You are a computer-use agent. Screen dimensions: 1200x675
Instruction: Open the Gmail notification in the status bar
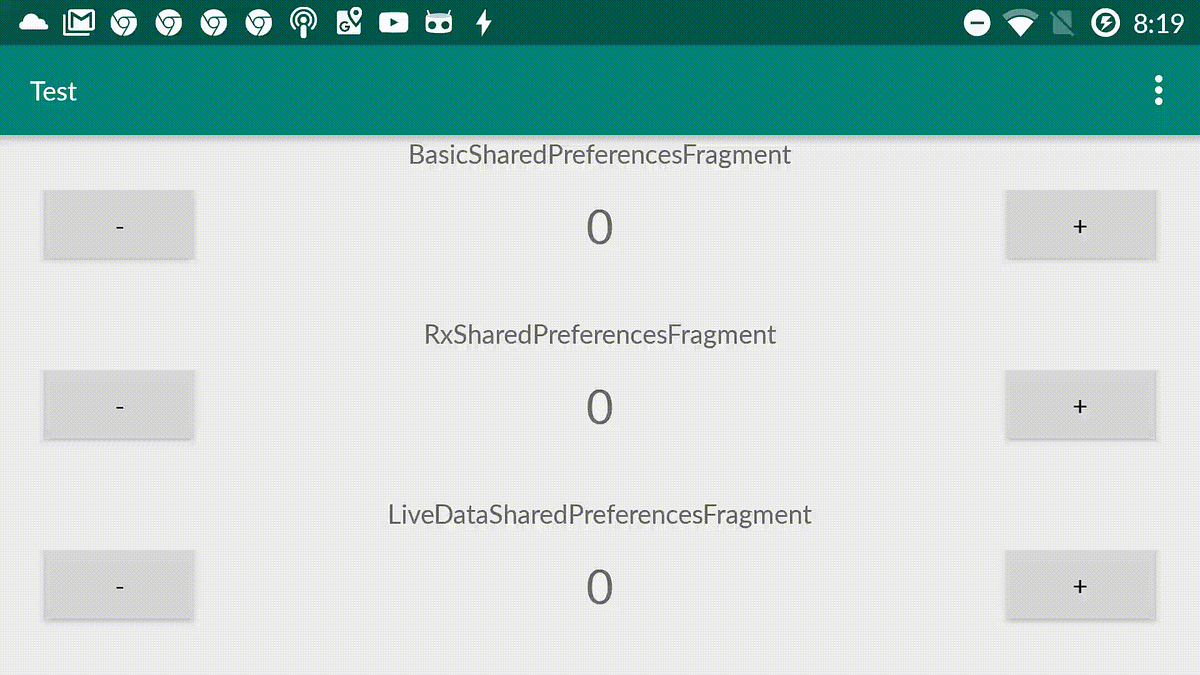78,21
